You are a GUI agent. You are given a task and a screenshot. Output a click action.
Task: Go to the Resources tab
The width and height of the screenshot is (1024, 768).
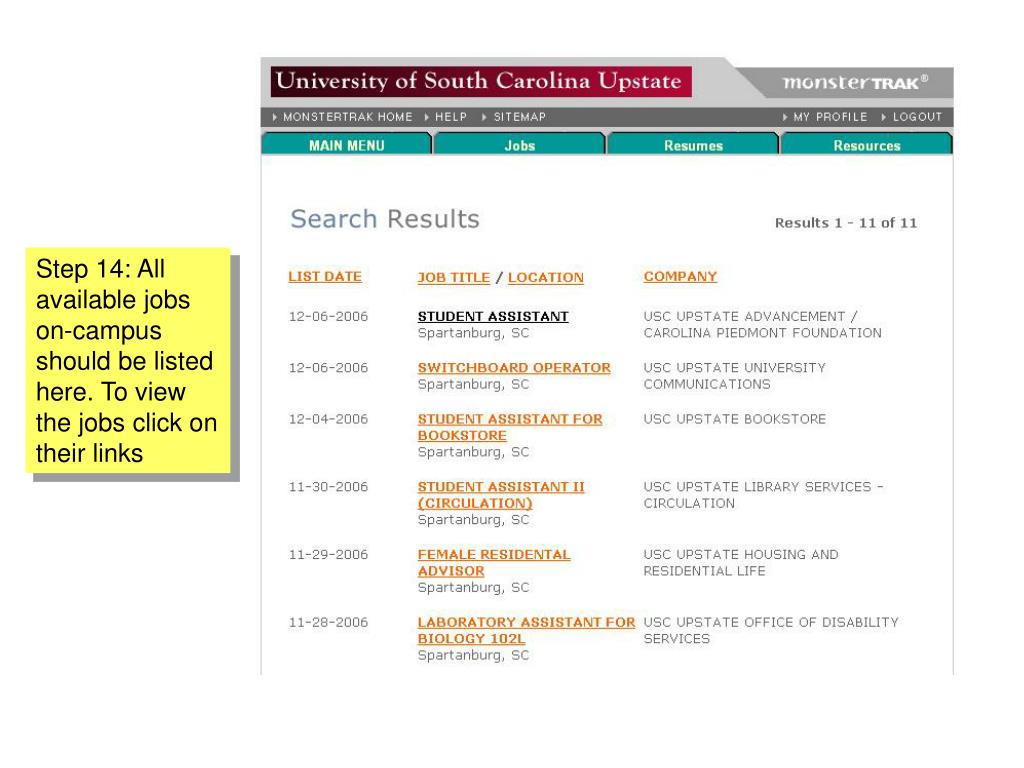(x=867, y=144)
